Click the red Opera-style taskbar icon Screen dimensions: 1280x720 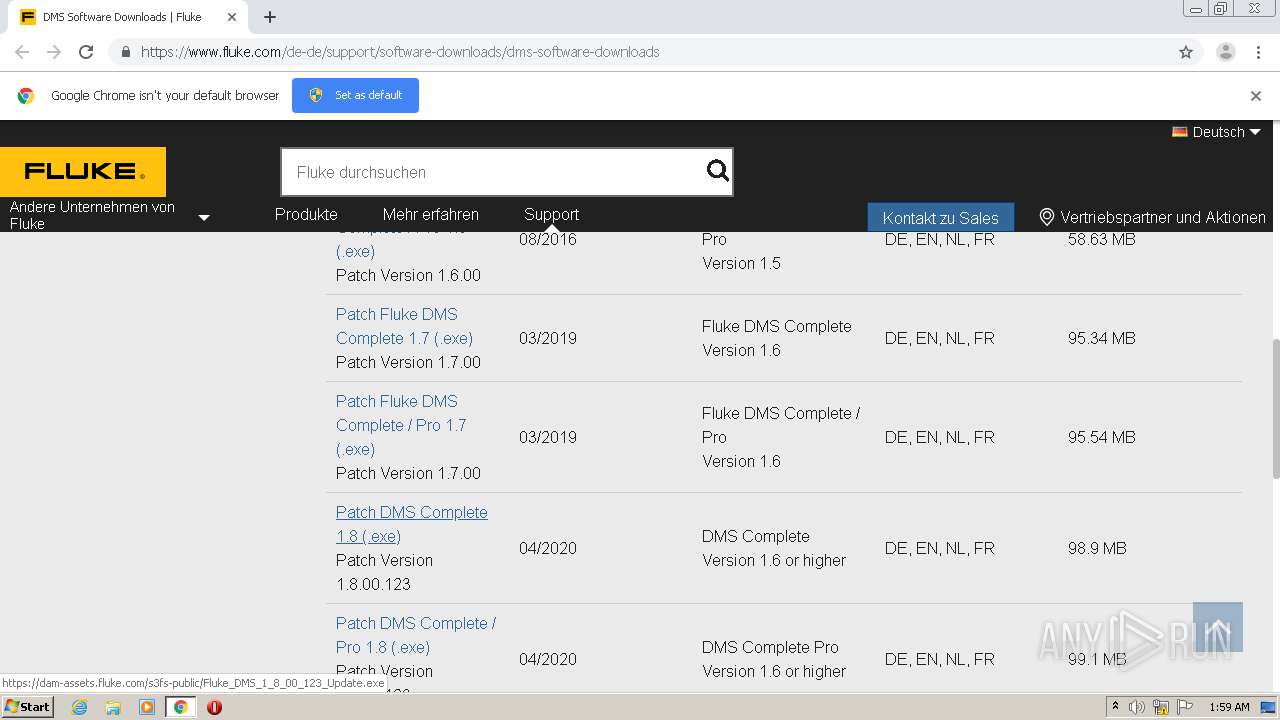pyautogui.click(x=214, y=707)
